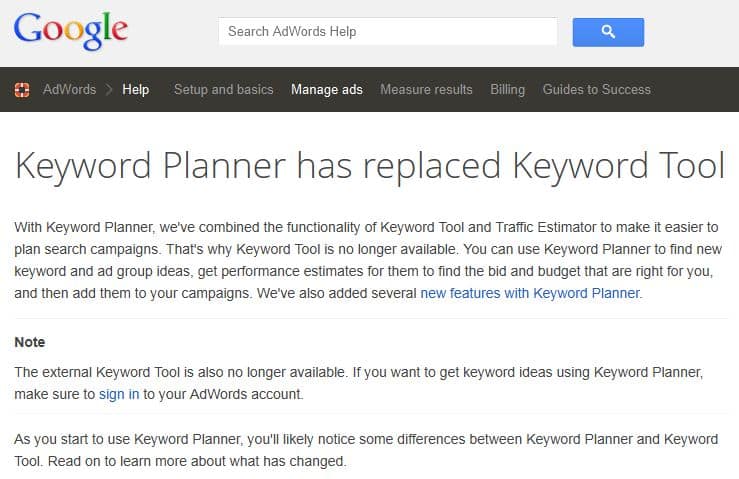Image resolution: width=739 pixels, height=479 pixels.
Task: Go to AdWords in the breadcrumb
Action: click(69, 90)
